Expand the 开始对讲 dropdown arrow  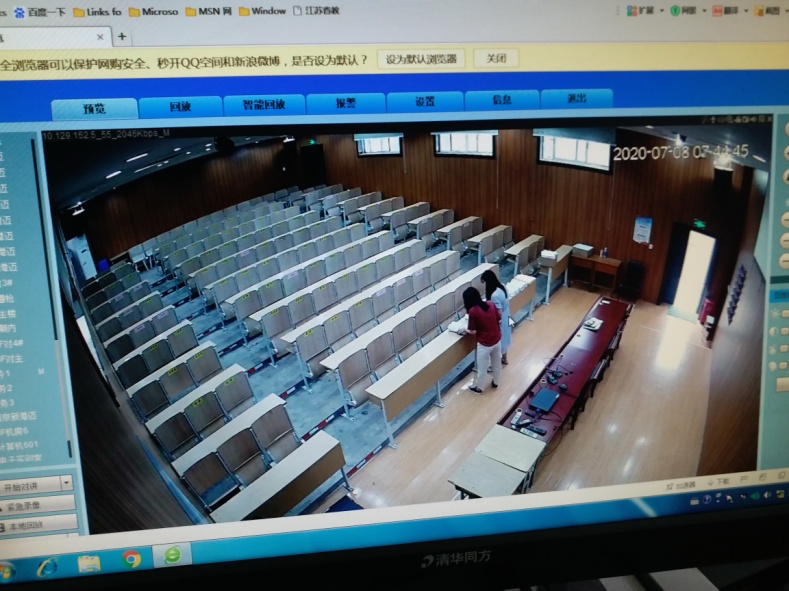(x=67, y=484)
